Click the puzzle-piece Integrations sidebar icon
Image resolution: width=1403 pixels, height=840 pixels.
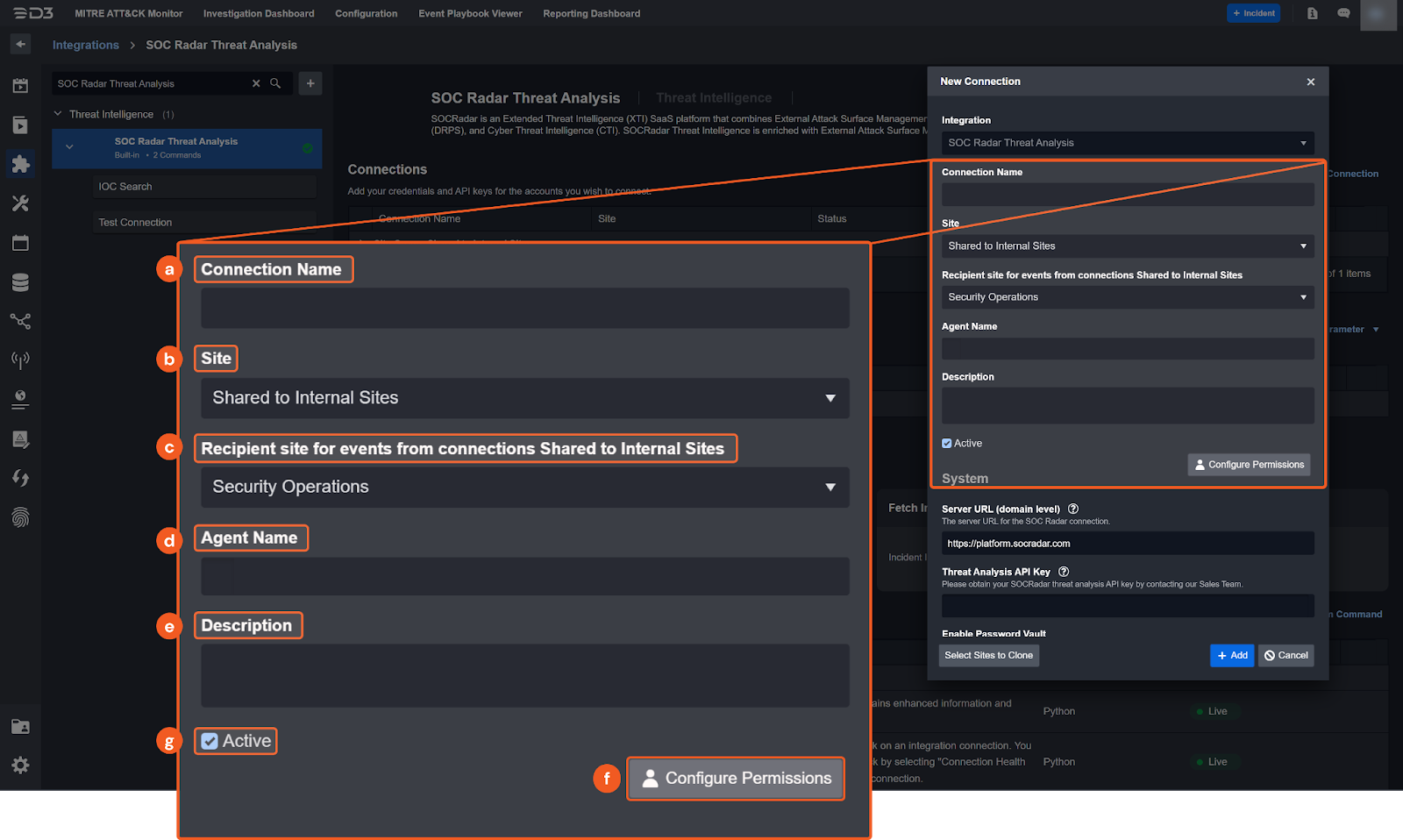[x=20, y=164]
